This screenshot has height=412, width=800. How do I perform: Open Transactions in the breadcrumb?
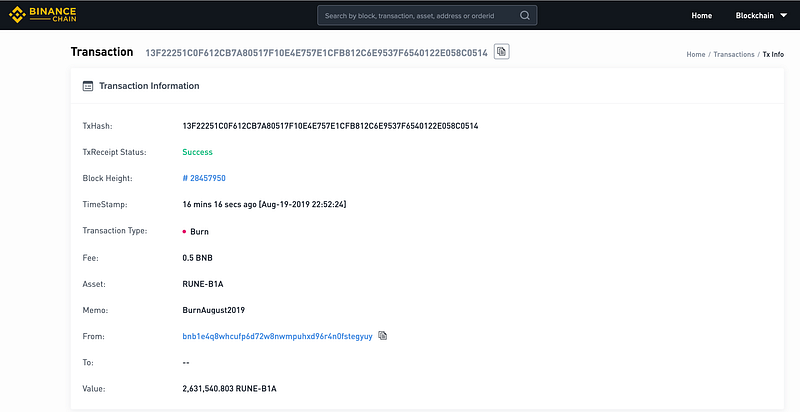coord(734,54)
